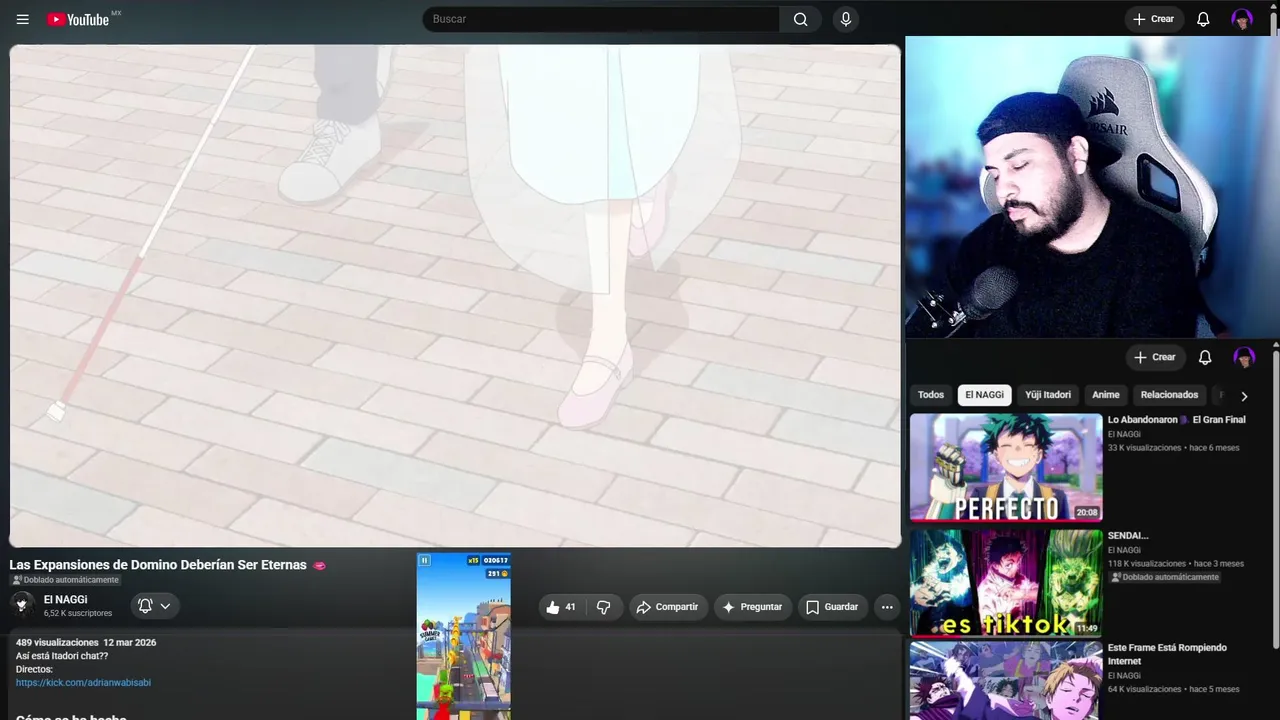This screenshot has height=720, width=1280.
Task: Open El NAGGI channel under 'SENDAI...' video
Action: pos(1124,550)
